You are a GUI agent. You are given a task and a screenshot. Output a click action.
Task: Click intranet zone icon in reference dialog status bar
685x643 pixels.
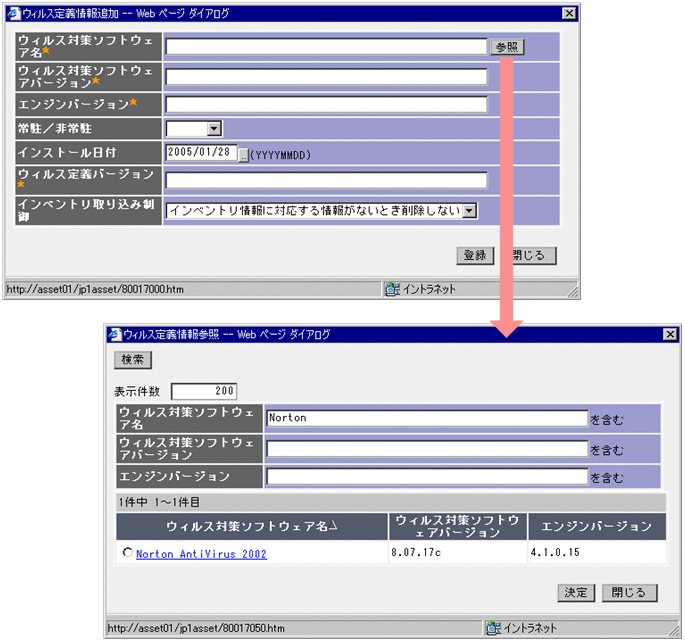pyautogui.click(x=494, y=628)
